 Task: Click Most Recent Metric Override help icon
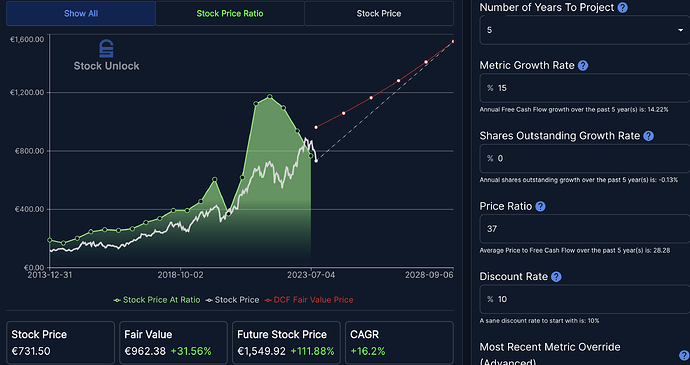[684, 355]
